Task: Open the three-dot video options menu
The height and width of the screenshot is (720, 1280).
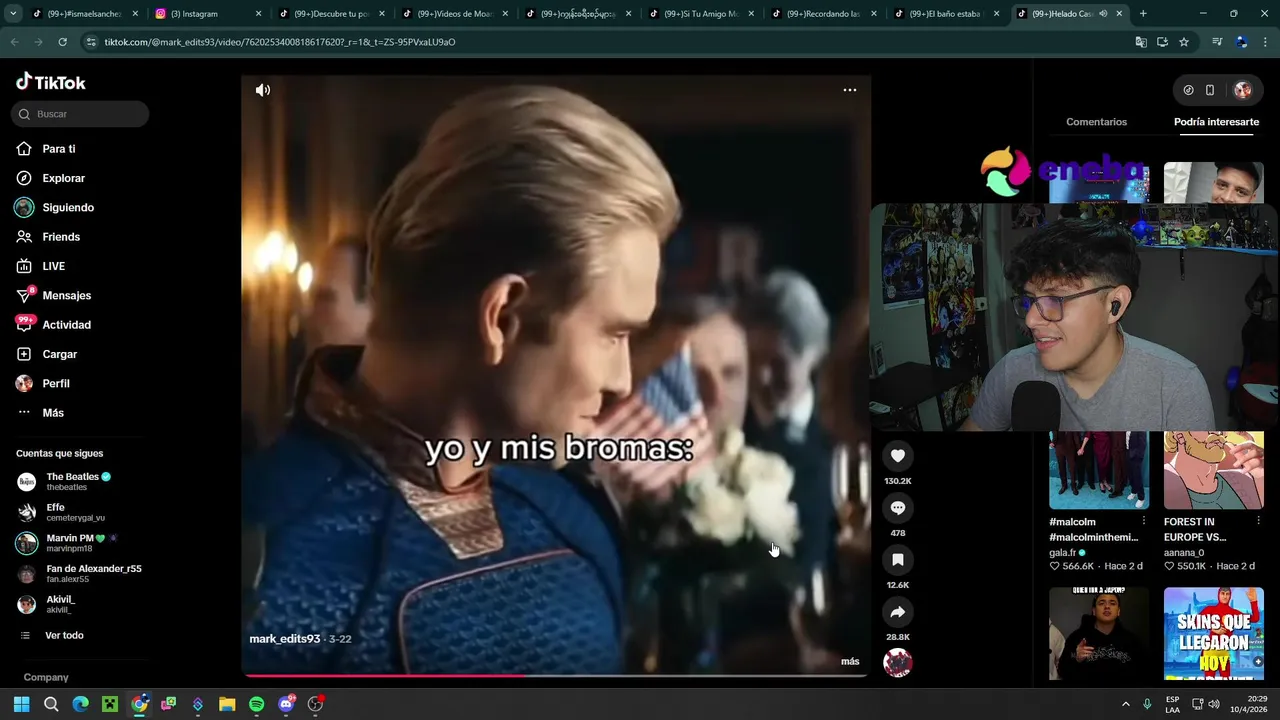Action: click(850, 90)
